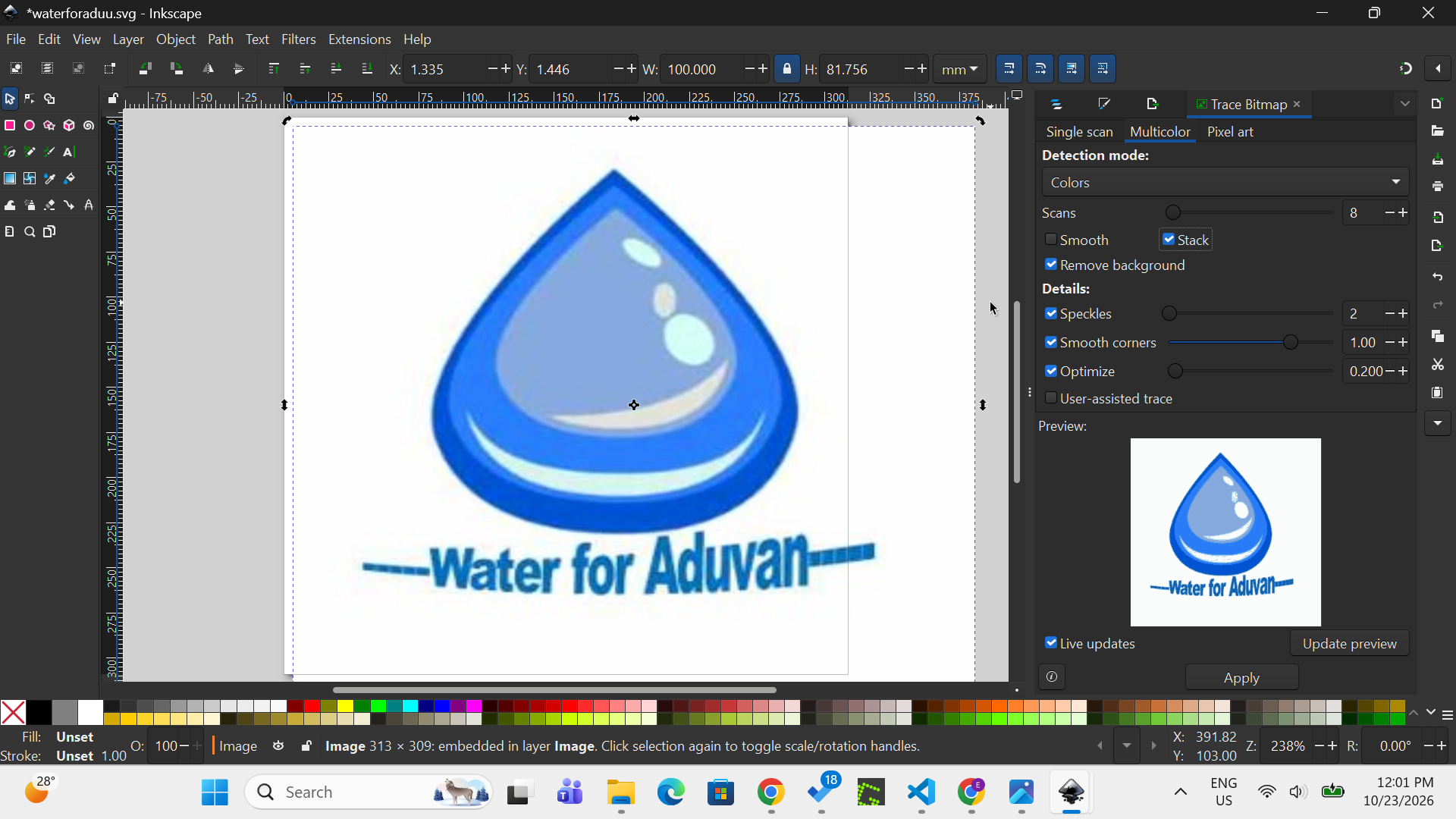Screen dimensions: 1456x819
Task: Toggle Remove background checkbox
Action: coord(1051,265)
